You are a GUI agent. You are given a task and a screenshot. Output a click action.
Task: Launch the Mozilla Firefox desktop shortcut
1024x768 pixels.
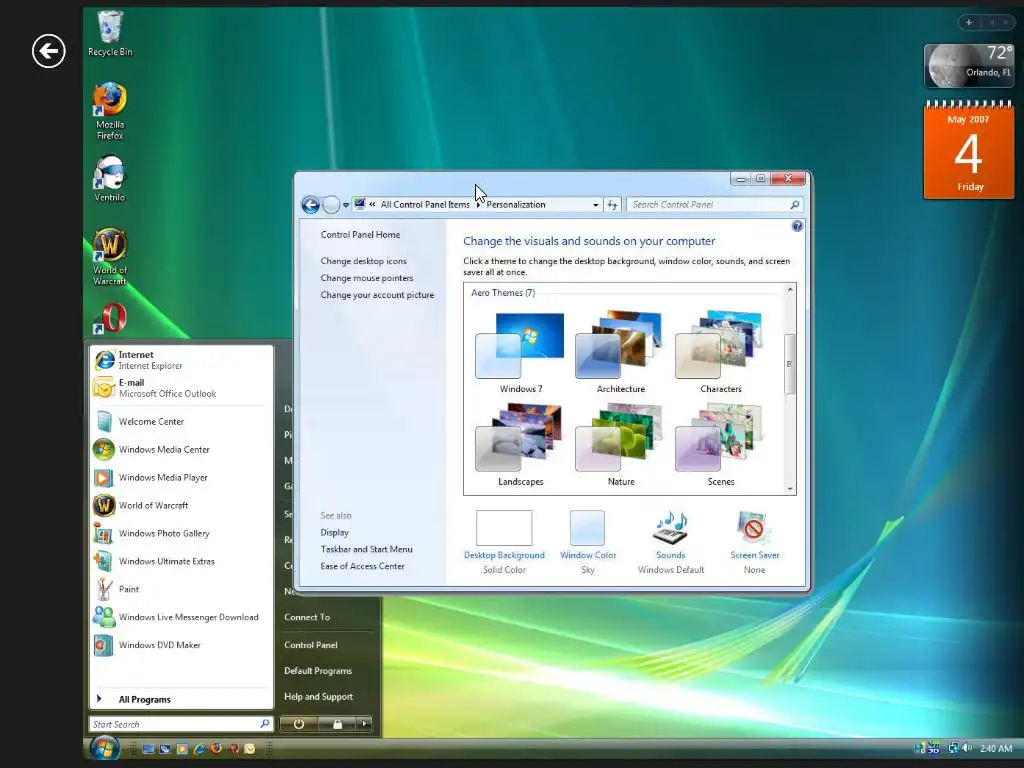coord(110,110)
